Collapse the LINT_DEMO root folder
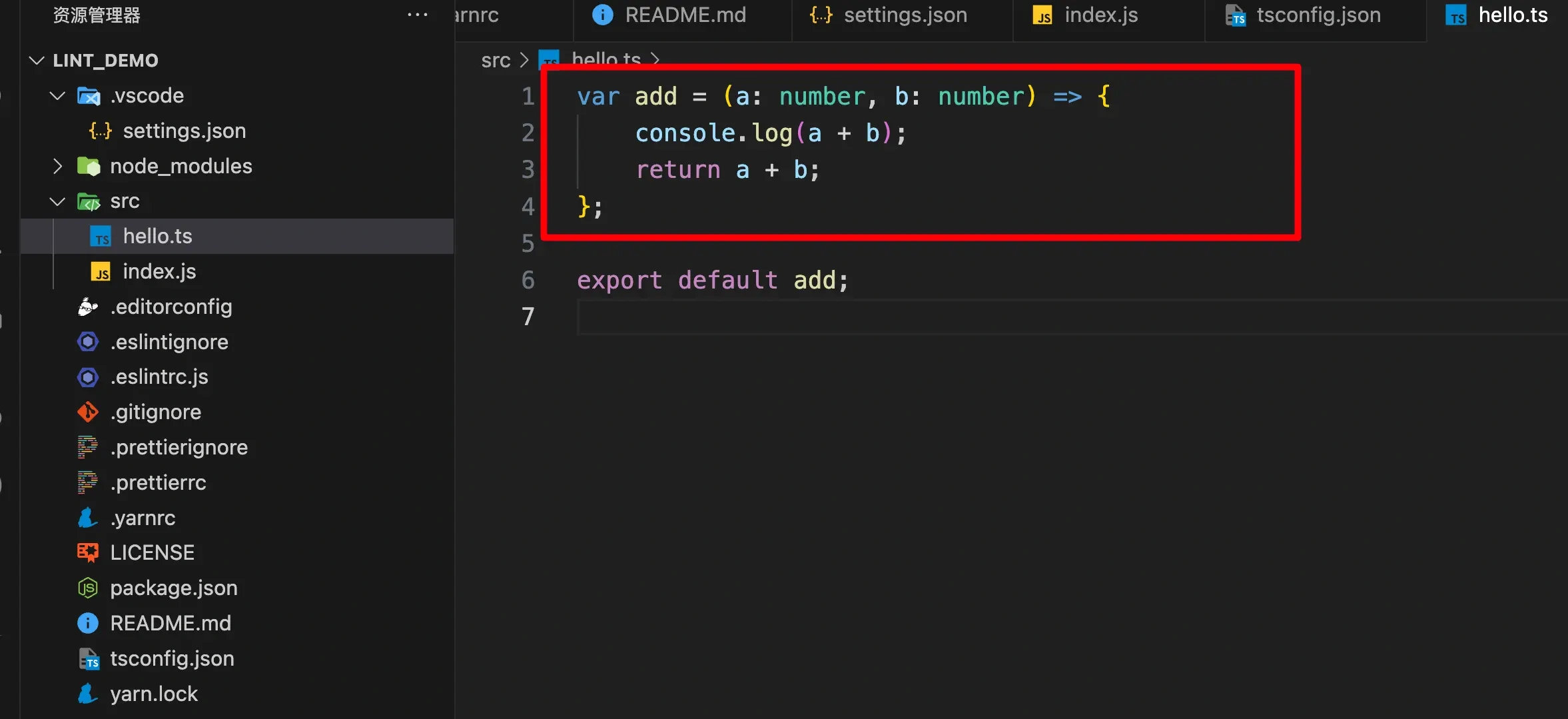This screenshot has width=1568, height=719. coord(37,61)
